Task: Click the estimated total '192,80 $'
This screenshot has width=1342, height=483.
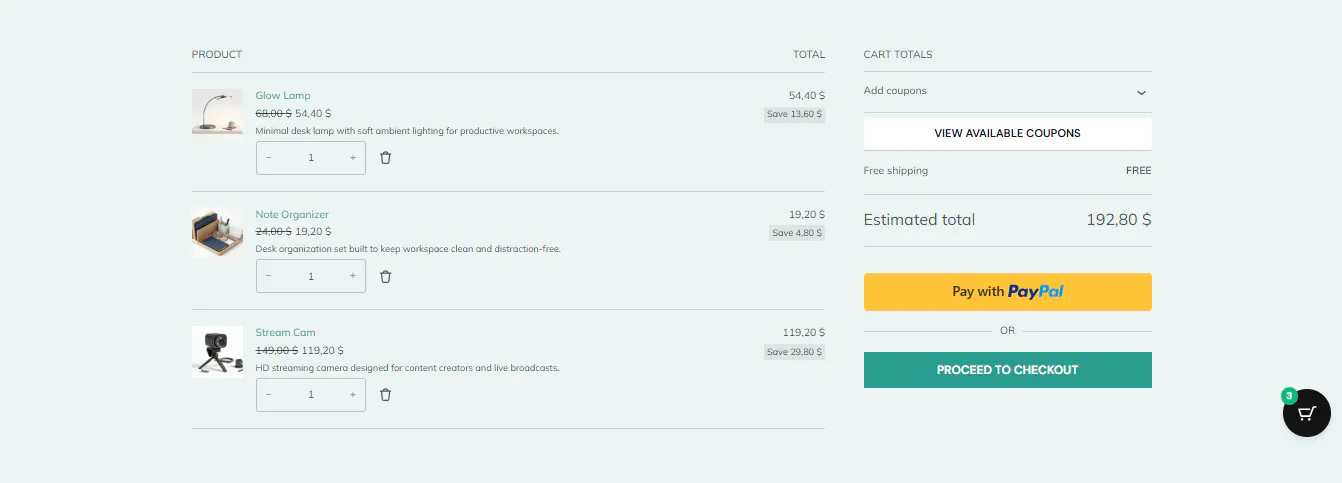Action: point(1119,220)
